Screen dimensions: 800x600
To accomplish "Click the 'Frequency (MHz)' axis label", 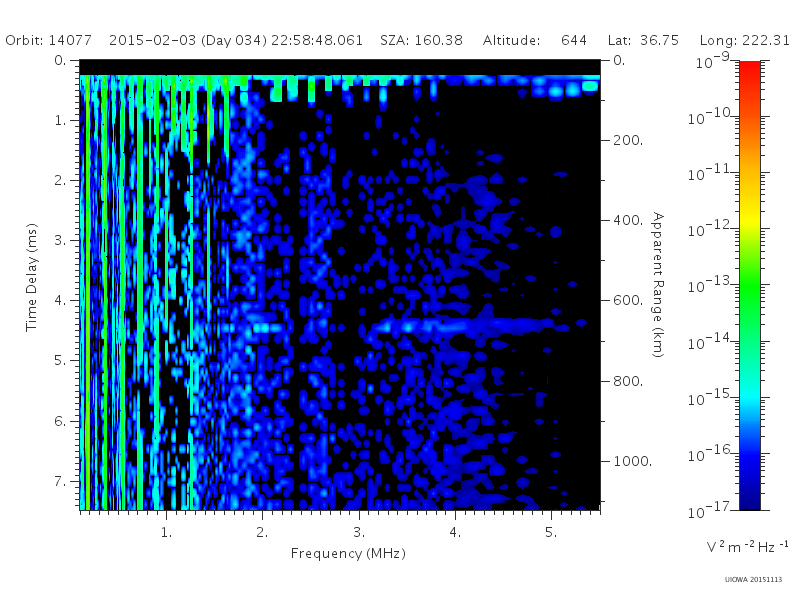I will 348,554.
